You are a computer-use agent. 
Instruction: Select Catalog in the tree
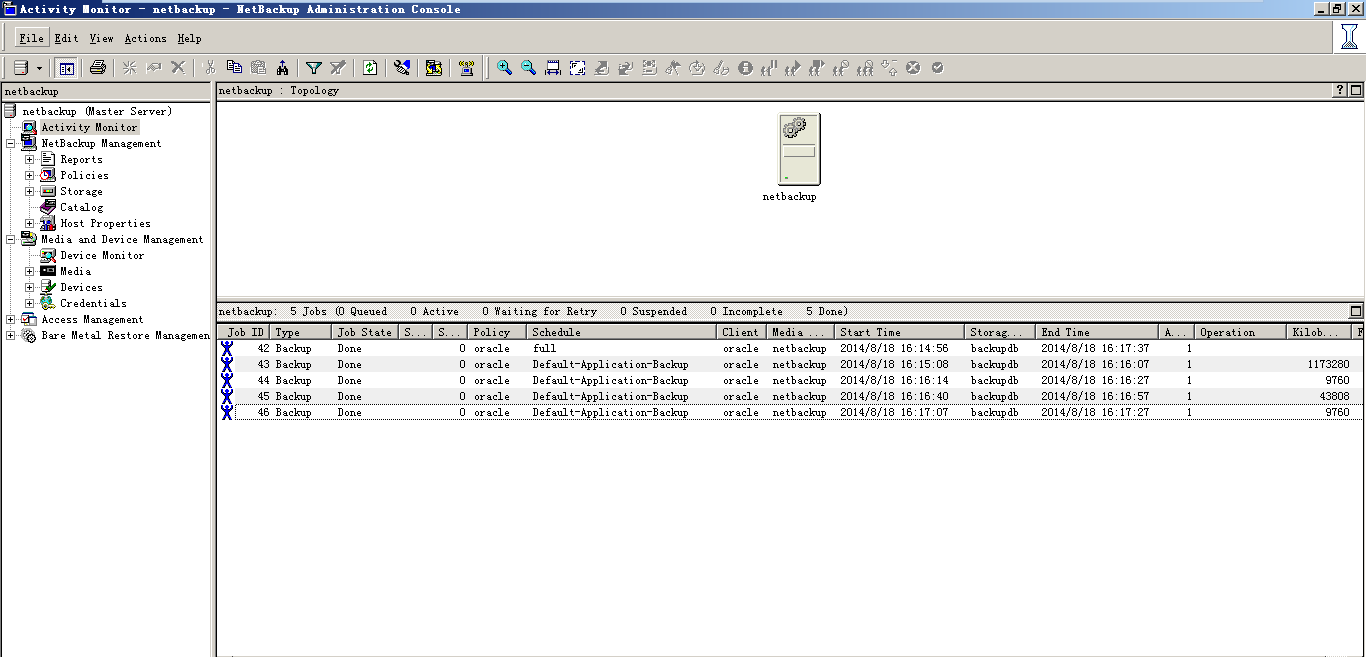tap(81, 207)
